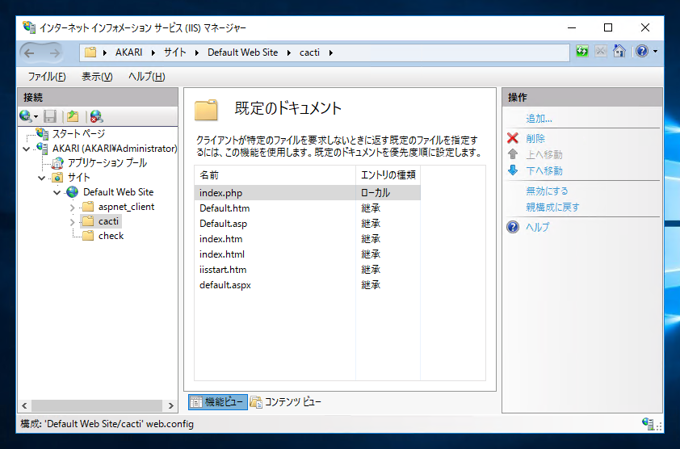Click the stop loading icon in address bar

pos(601,52)
